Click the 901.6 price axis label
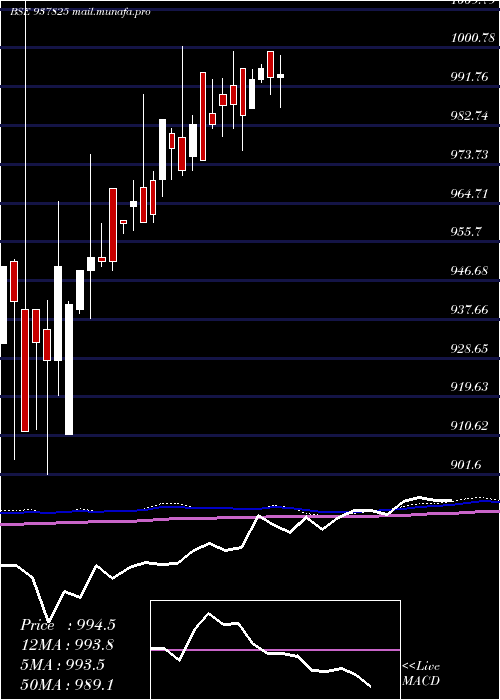The height and width of the screenshot is (700, 500). pos(467,465)
